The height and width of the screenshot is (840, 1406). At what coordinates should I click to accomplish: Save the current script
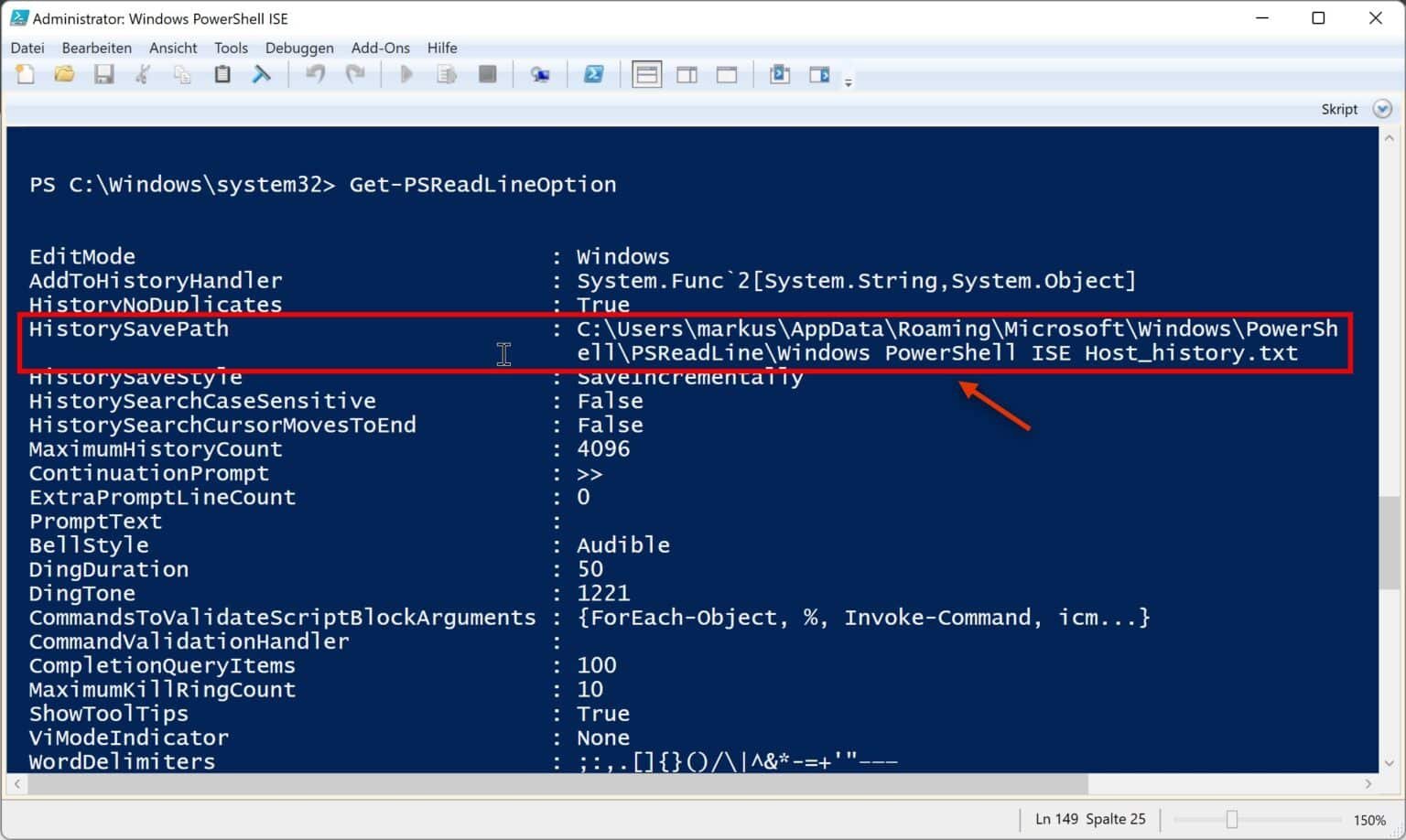pyautogui.click(x=103, y=74)
